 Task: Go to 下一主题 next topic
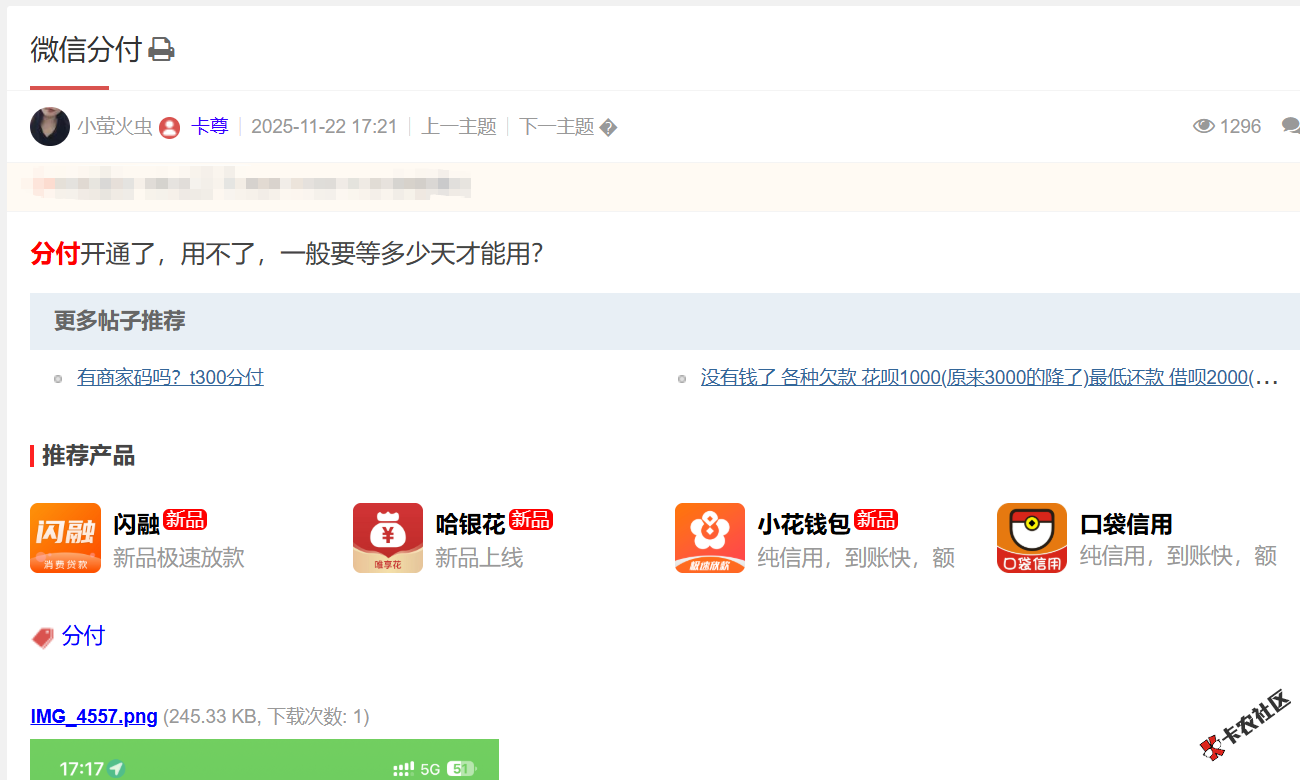557,127
